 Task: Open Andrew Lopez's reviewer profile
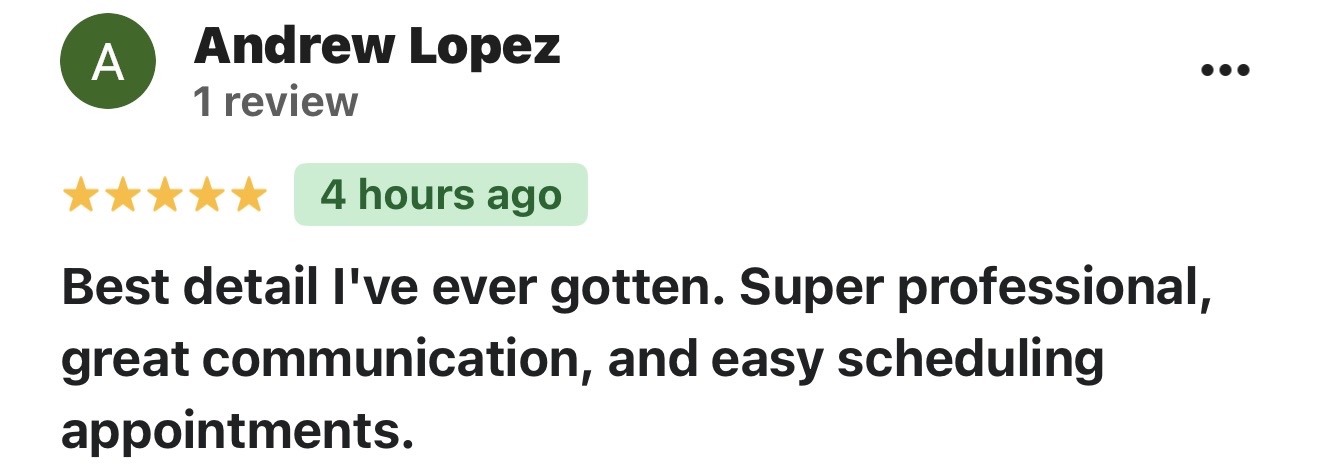click(x=377, y=46)
